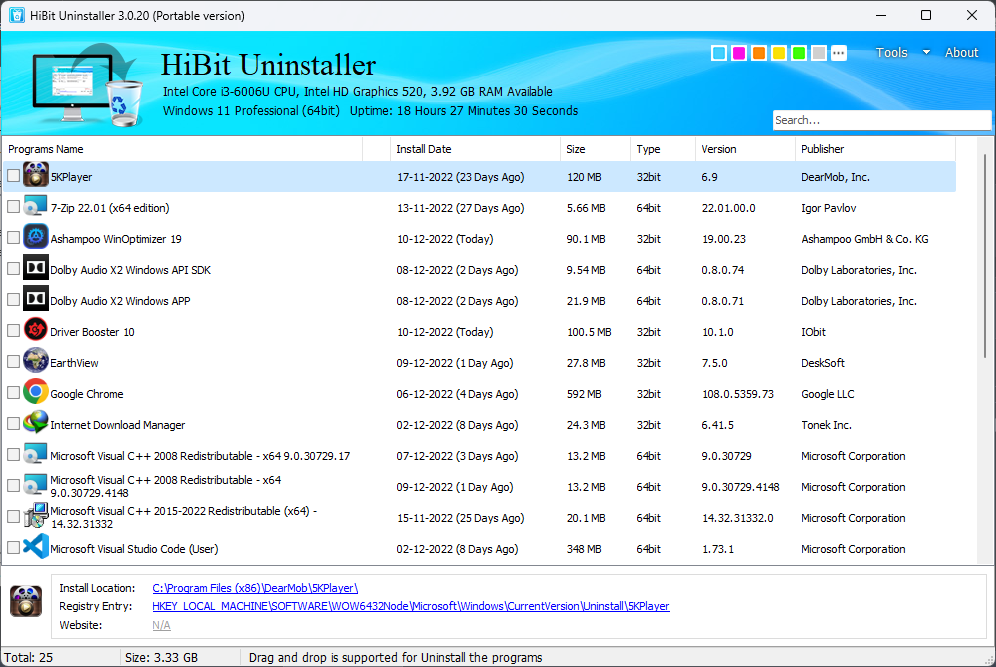Screen dimensions: 996x667
Task: Check the Ashampoo WinOptimizer 19 checkbox
Action: coord(13,238)
